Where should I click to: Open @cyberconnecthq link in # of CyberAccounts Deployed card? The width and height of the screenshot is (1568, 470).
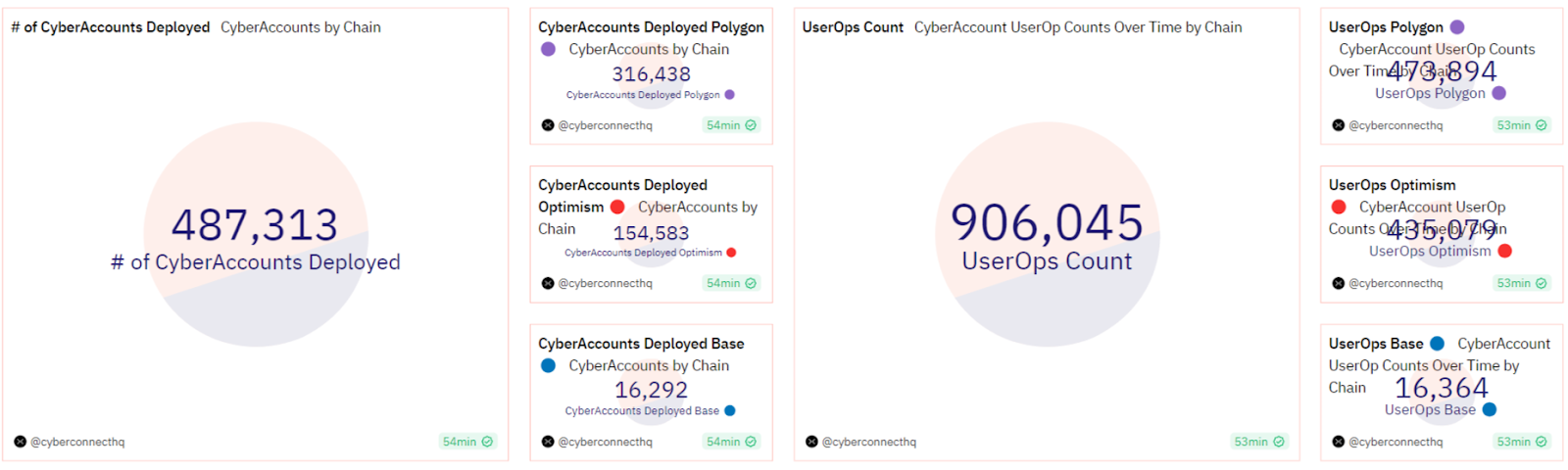(77, 442)
